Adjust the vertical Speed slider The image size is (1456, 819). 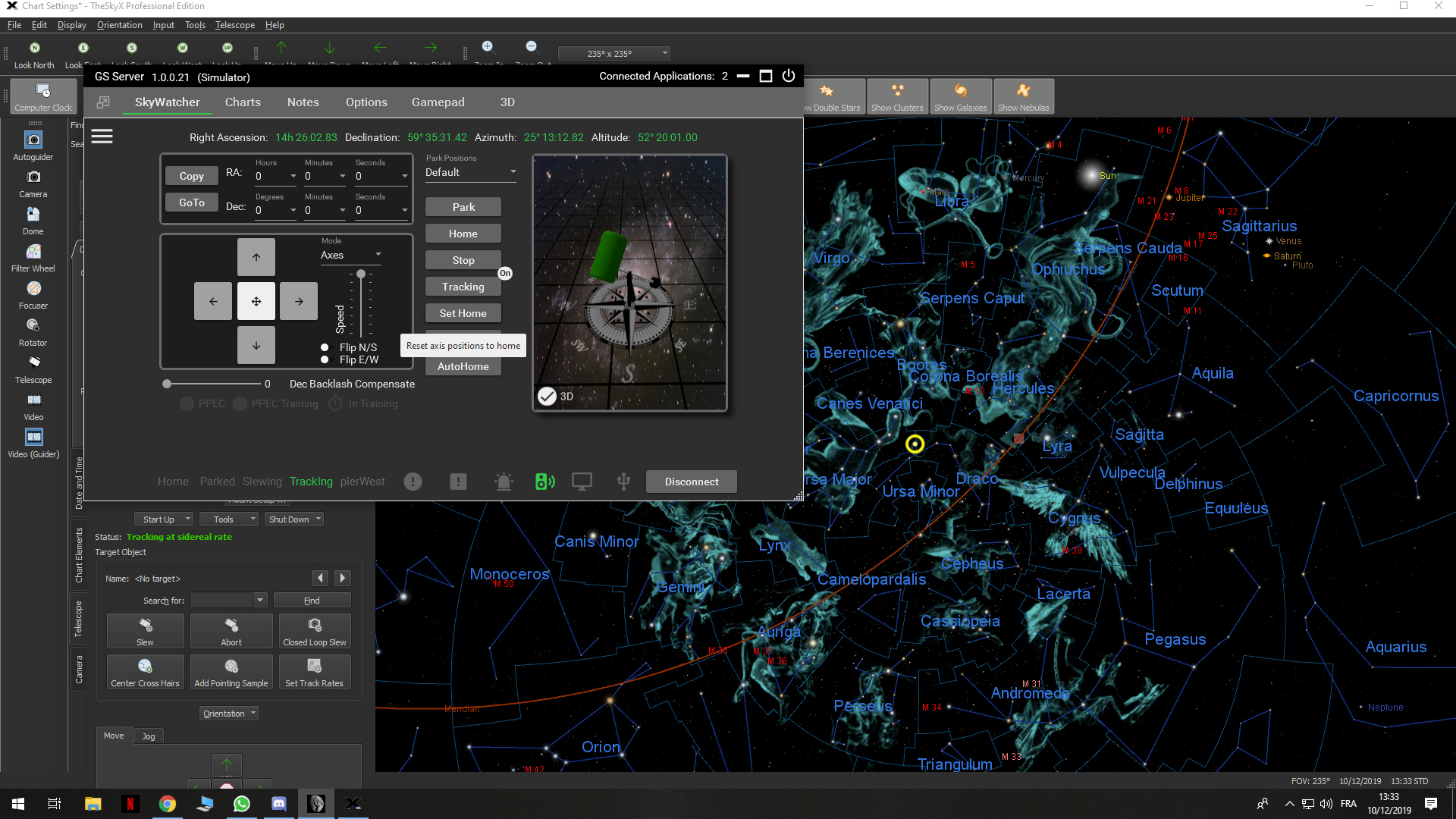pos(361,303)
